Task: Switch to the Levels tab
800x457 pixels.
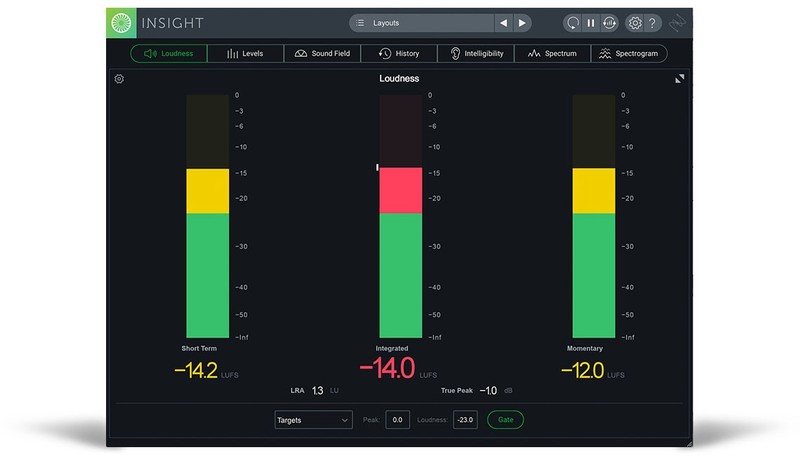Action: pyautogui.click(x=245, y=54)
